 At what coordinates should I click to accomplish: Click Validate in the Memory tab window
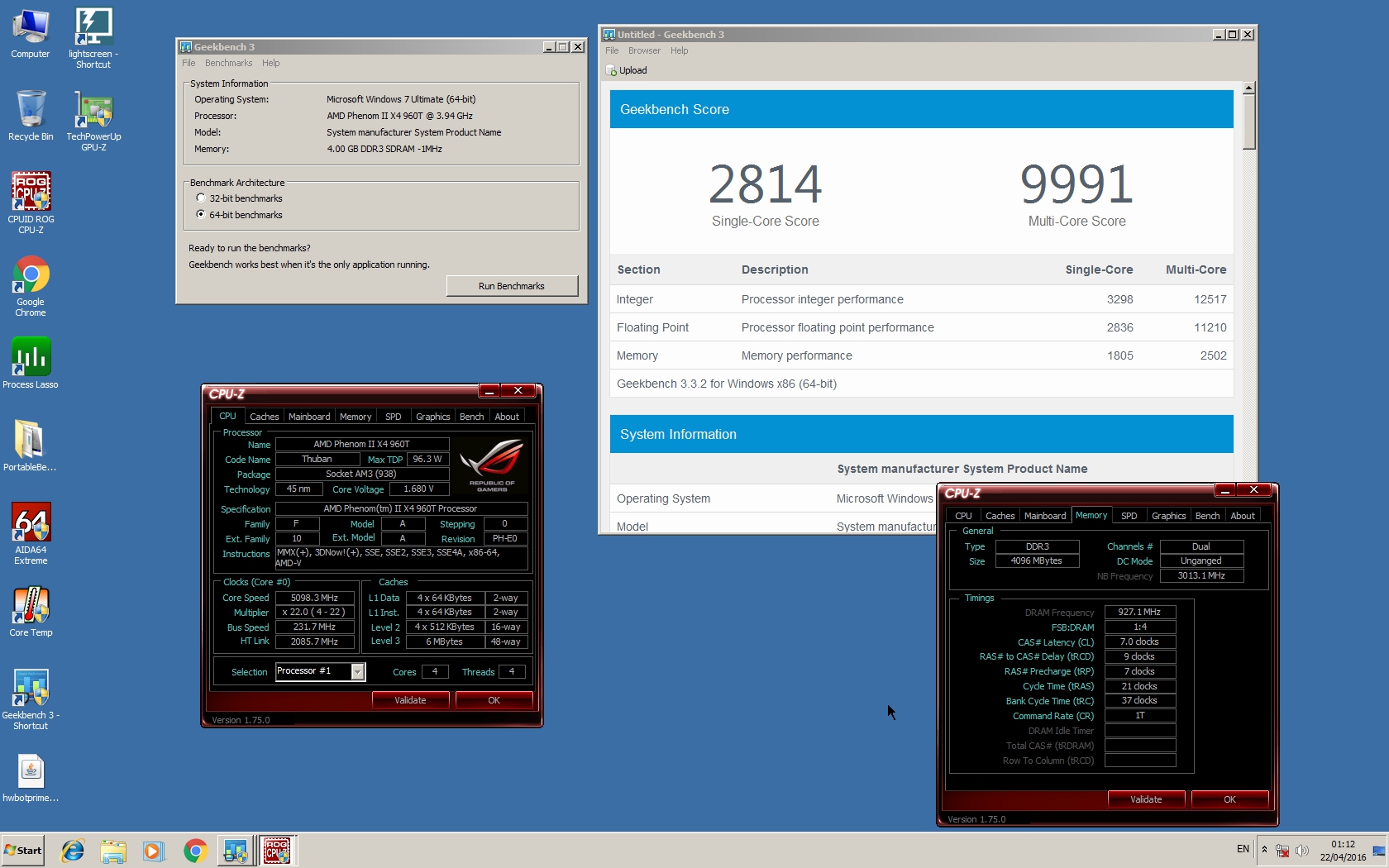(1146, 799)
